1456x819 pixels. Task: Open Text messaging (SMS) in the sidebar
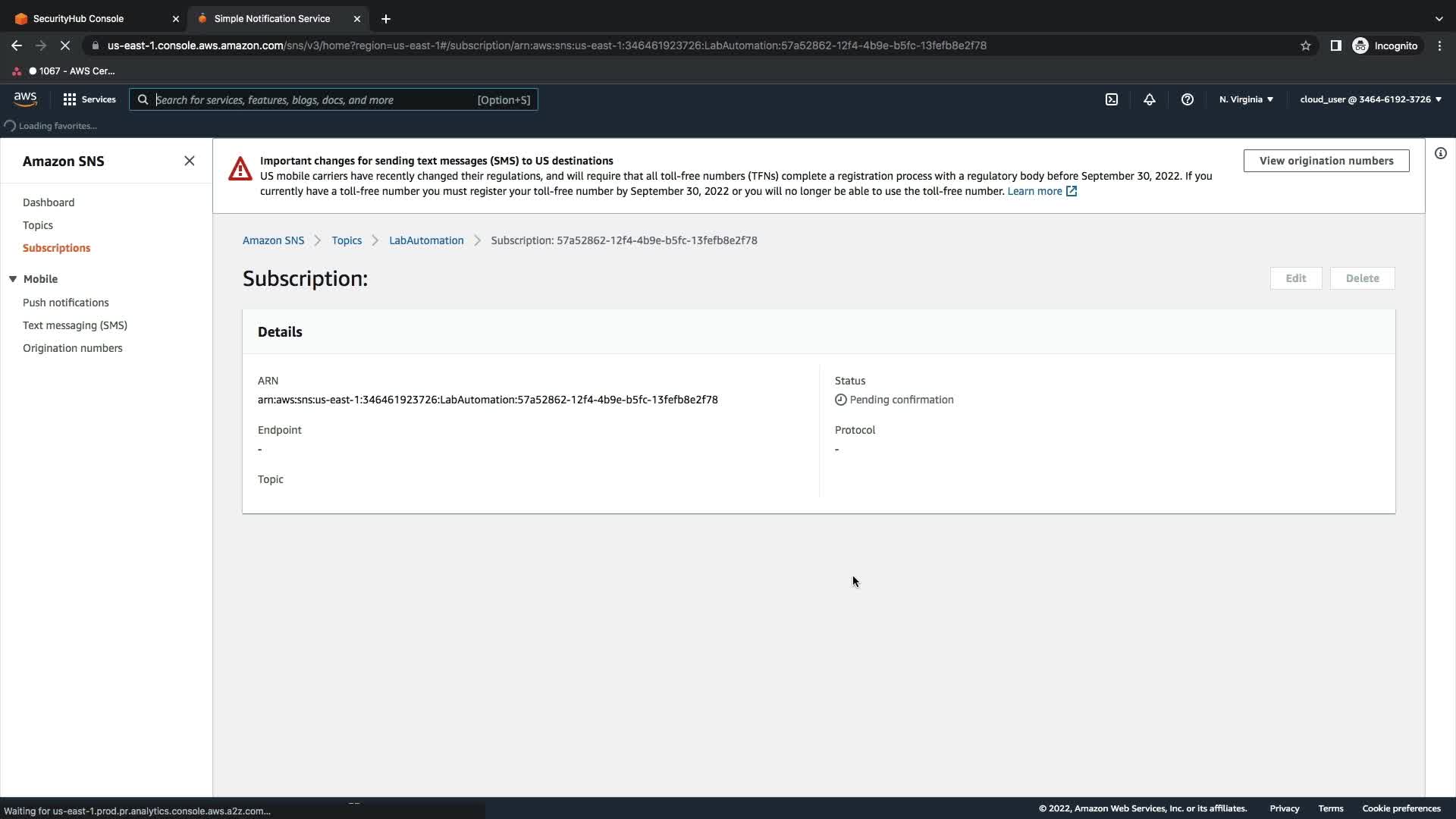75,325
